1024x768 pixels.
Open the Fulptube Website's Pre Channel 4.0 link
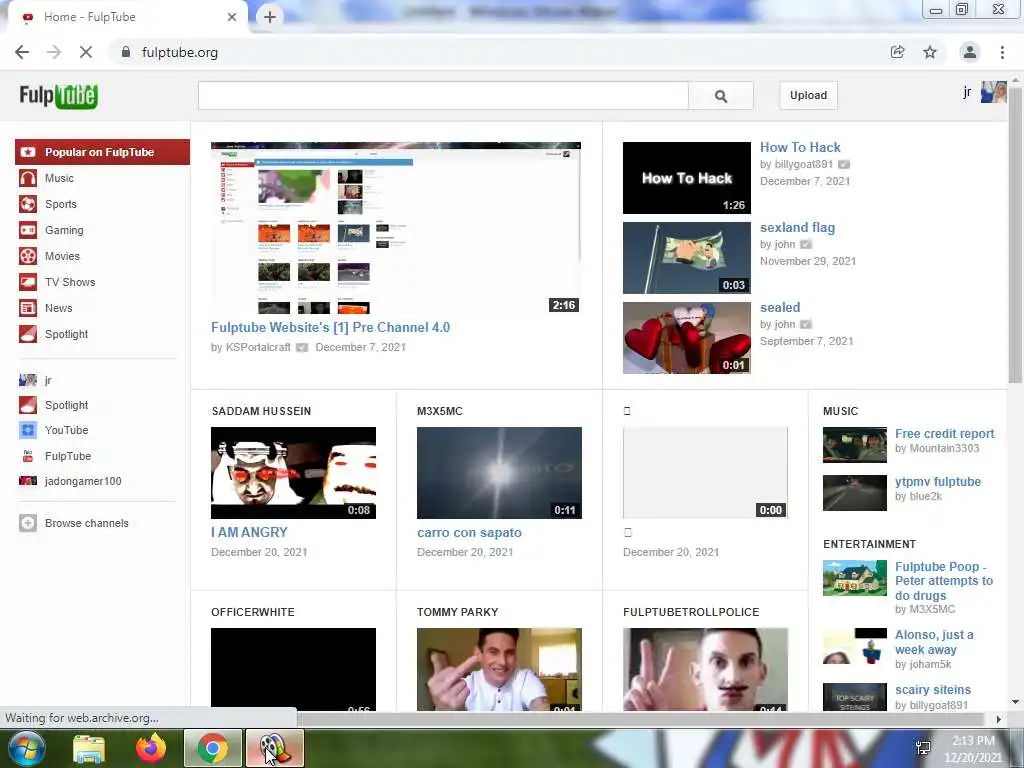pyautogui.click(x=330, y=327)
